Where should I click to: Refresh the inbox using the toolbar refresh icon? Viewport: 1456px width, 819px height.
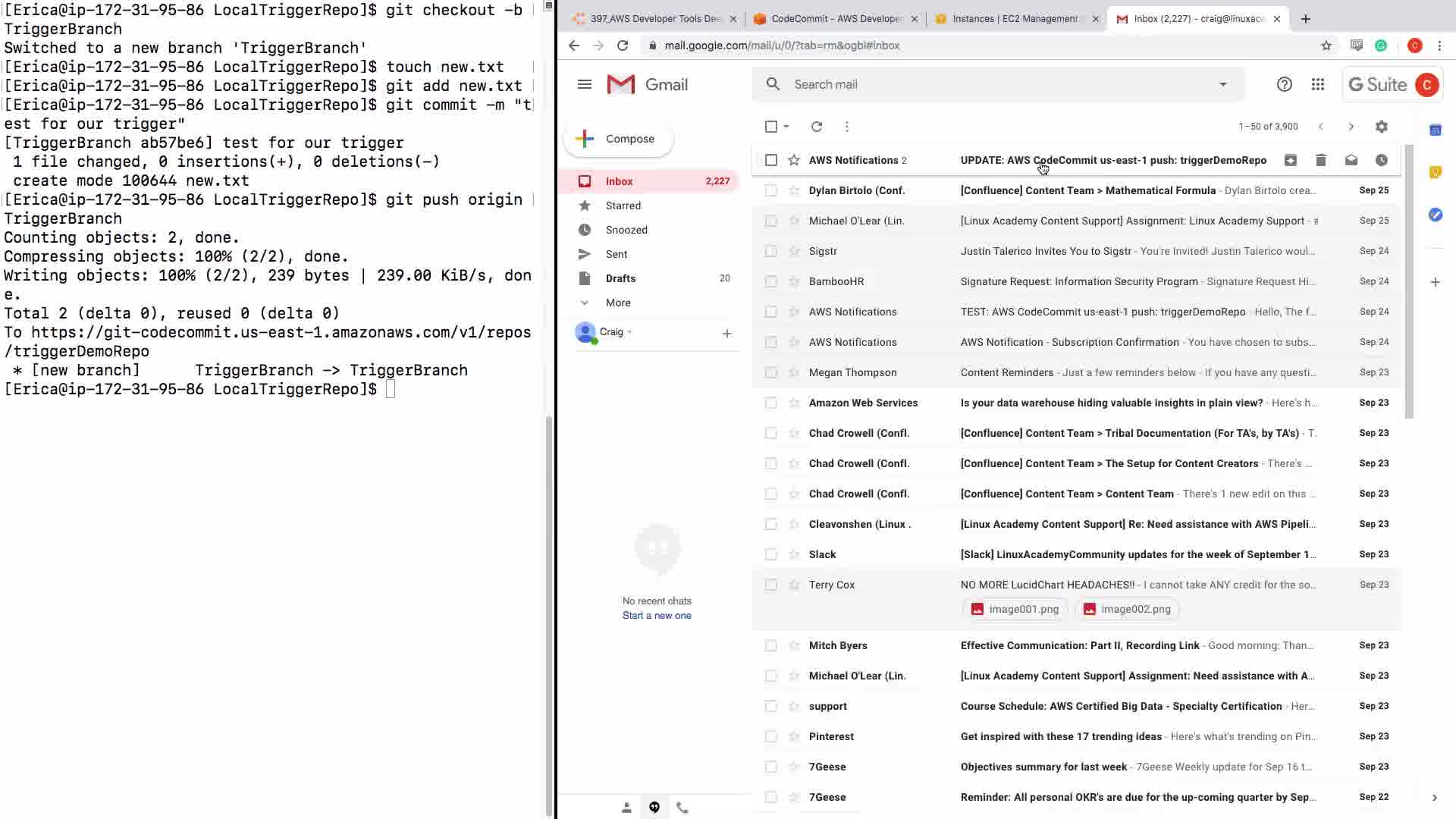click(x=816, y=127)
